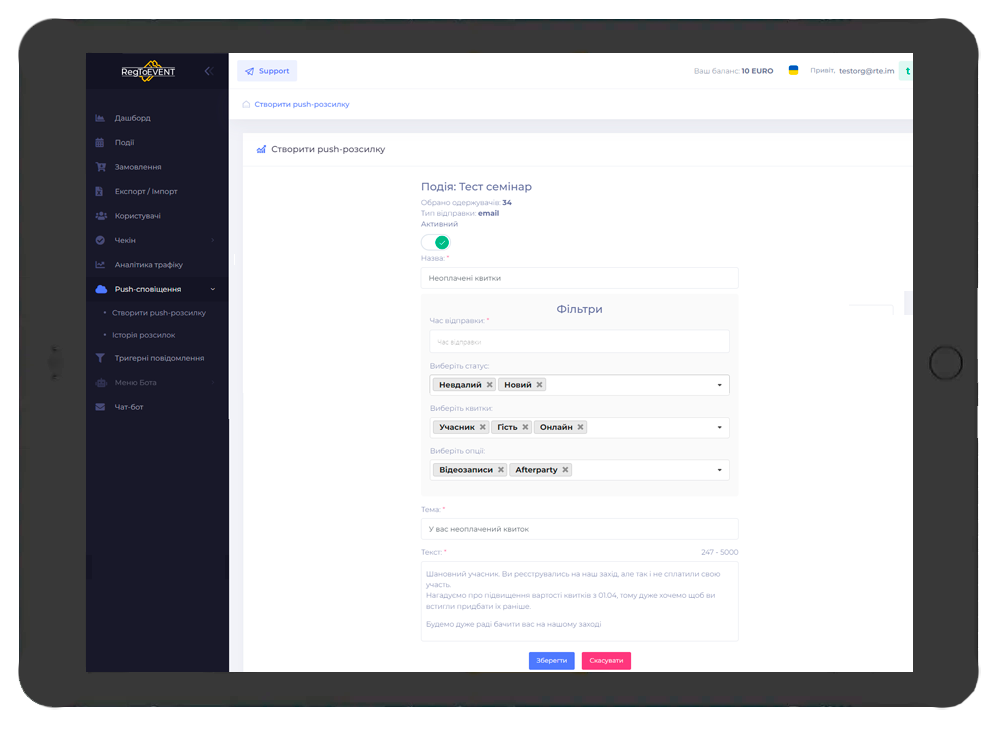Click the Час відправки input field
The width and height of the screenshot is (1000, 735).
(579, 342)
